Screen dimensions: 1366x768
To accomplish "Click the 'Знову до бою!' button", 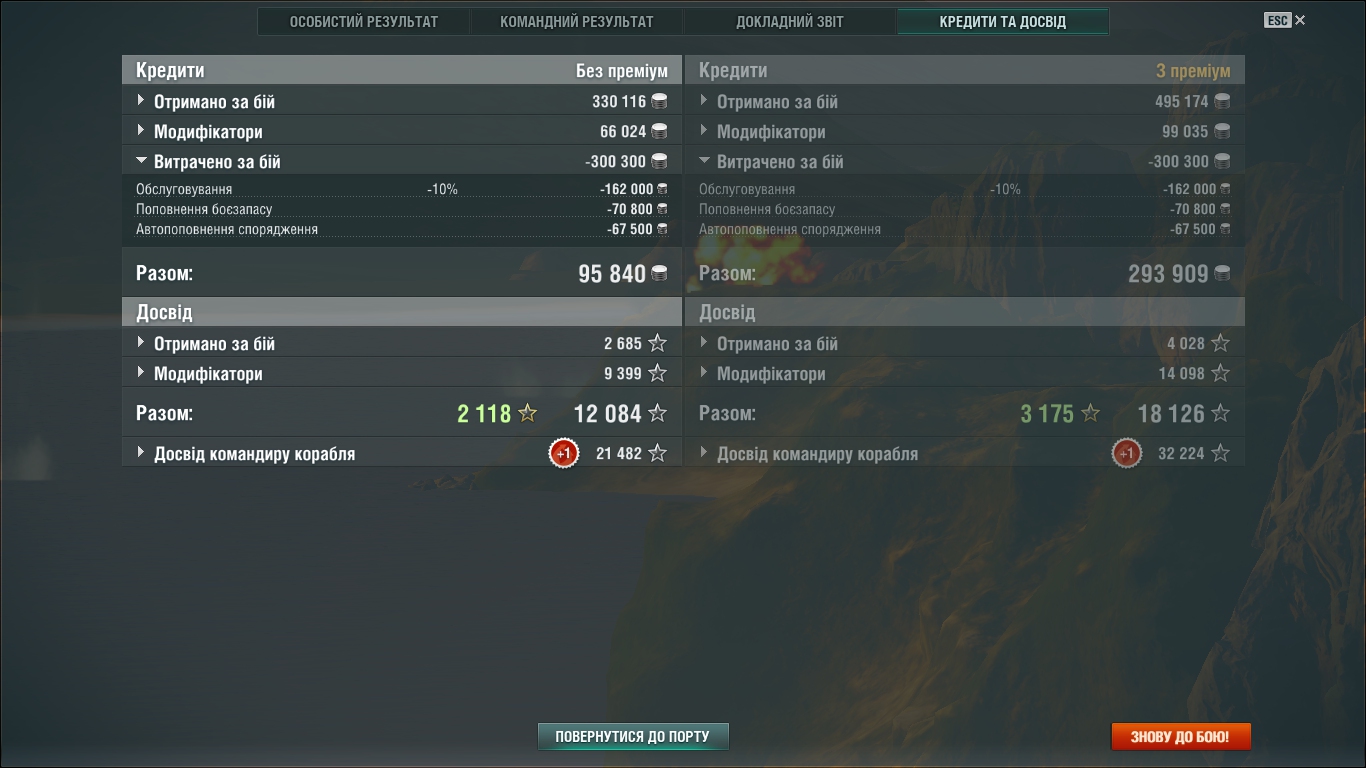I will (x=1181, y=737).
